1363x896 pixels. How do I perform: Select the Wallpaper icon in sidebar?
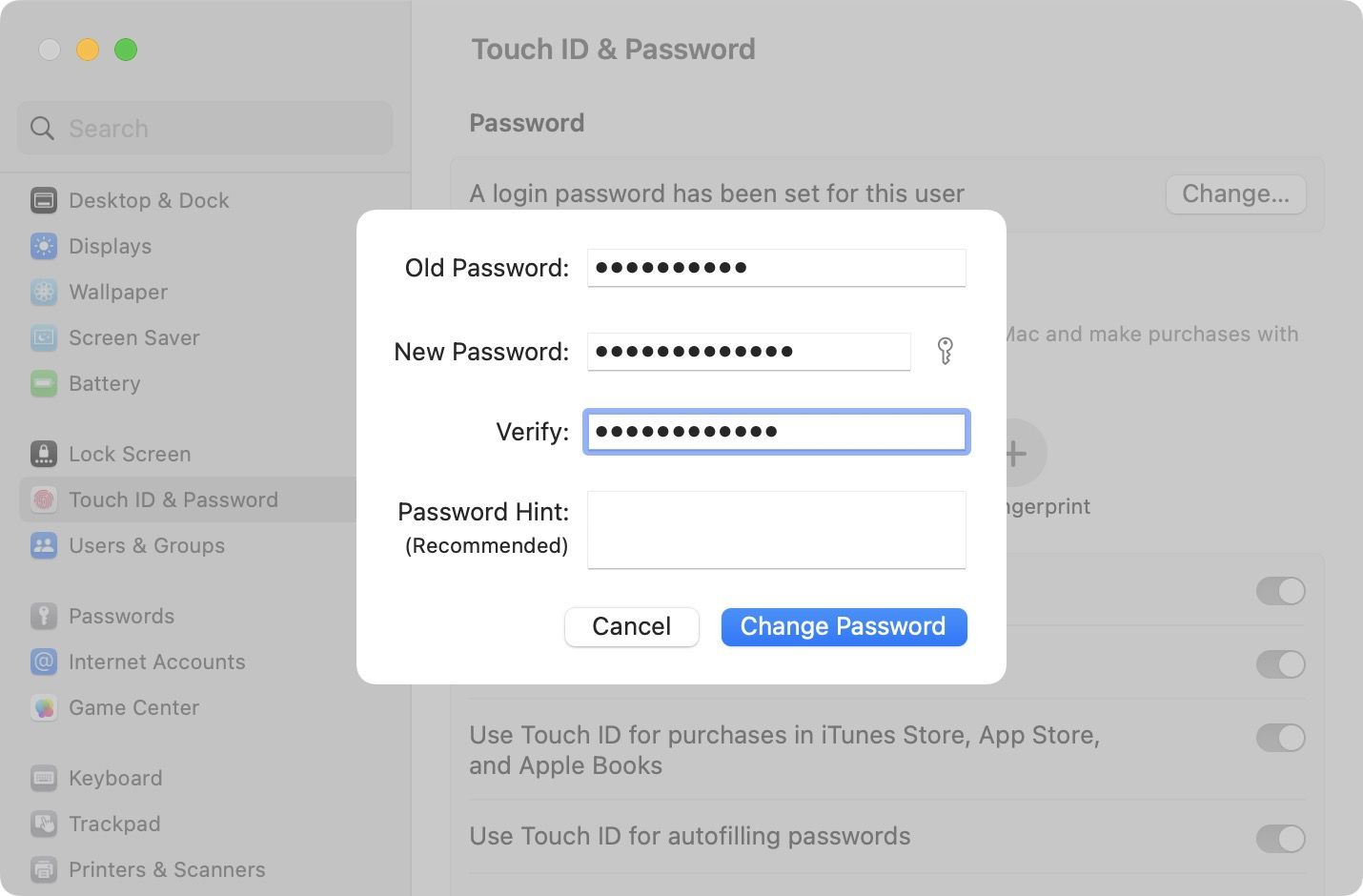click(x=44, y=292)
